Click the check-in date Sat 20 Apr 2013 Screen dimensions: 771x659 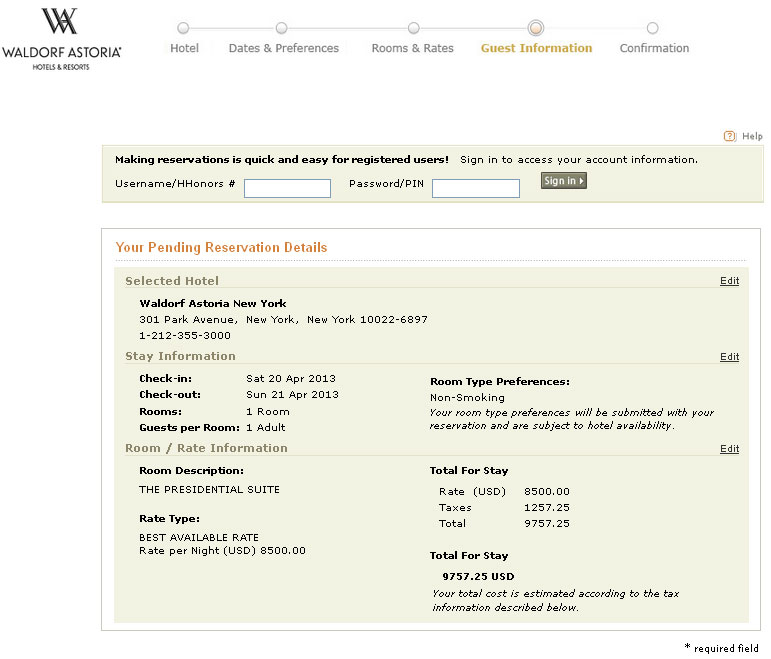point(291,379)
